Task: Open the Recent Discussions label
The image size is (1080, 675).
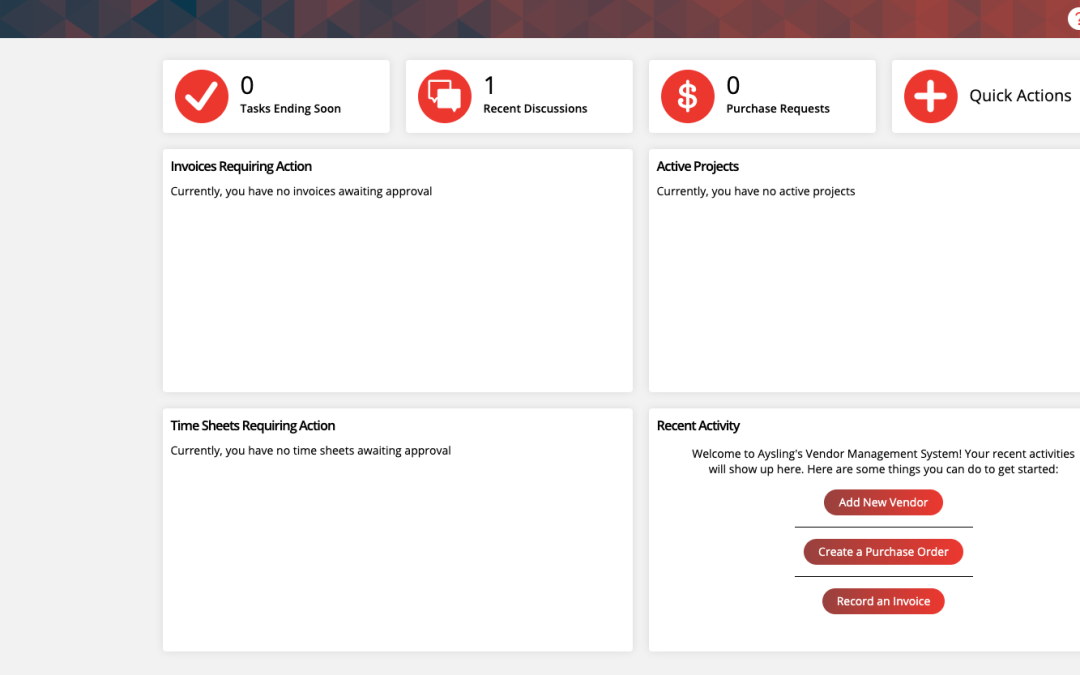Action: (x=535, y=109)
